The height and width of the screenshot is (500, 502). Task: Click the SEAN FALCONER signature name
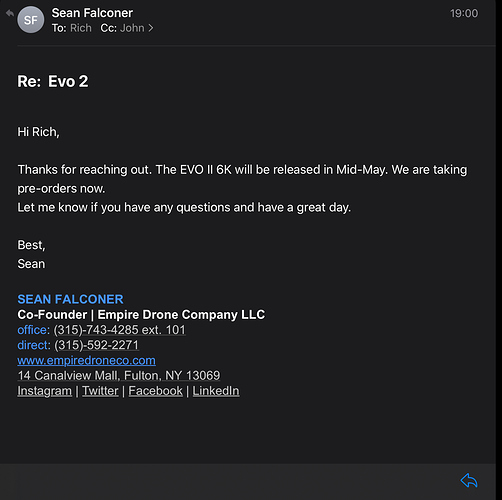click(70, 299)
